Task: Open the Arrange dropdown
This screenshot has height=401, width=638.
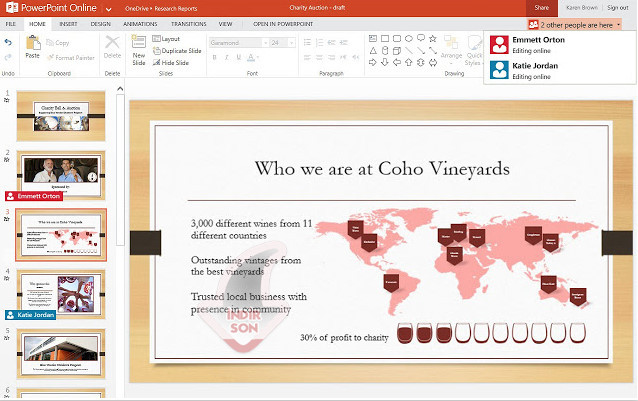Action: coord(451,50)
